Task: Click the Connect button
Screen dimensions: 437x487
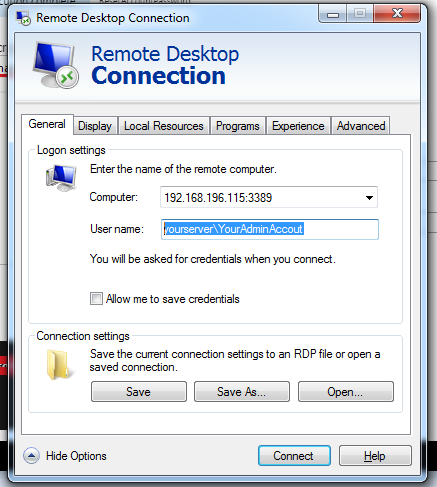Action: (294, 456)
